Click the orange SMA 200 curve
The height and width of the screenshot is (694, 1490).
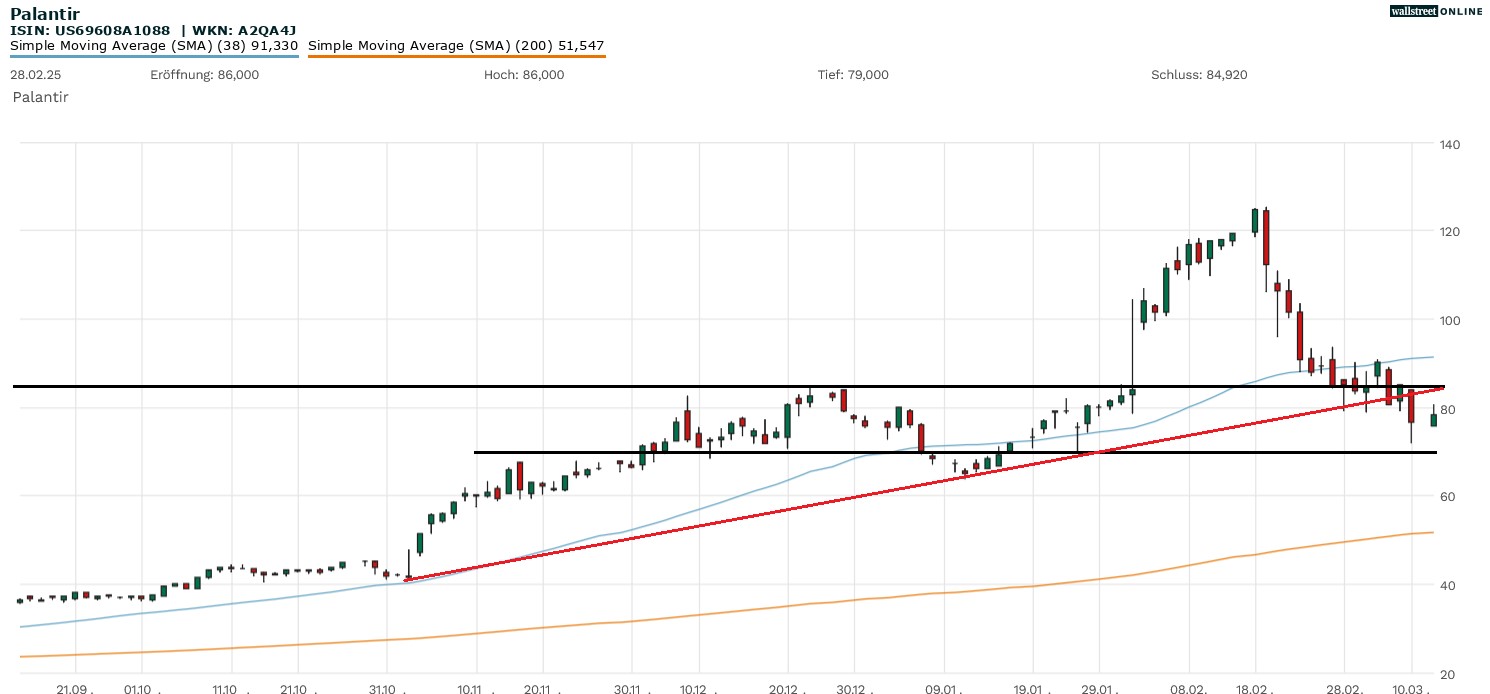pyautogui.click(x=728, y=612)
